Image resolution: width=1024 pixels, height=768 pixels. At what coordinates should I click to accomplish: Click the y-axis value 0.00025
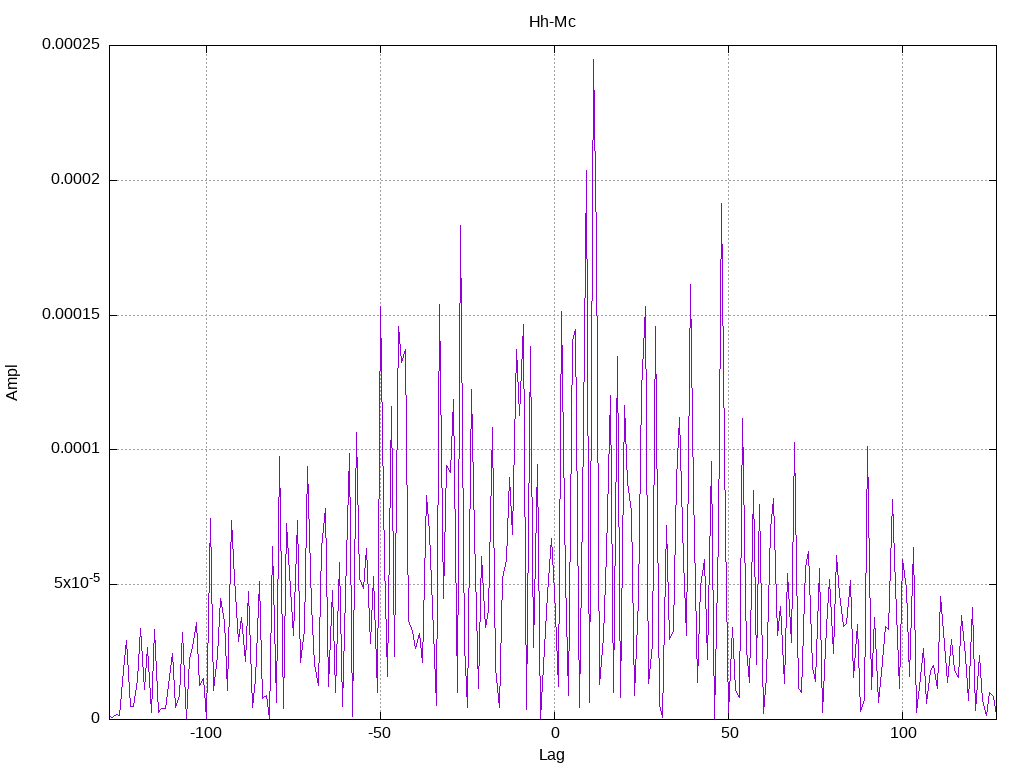(x=71, y=44)
